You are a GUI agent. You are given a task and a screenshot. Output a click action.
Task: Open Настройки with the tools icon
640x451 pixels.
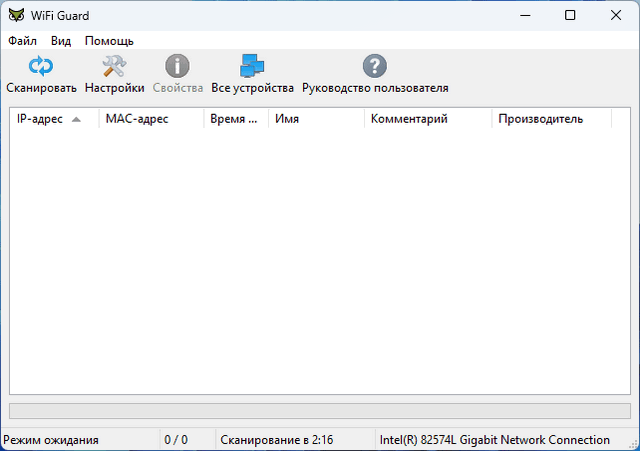(x=114, y=67)
